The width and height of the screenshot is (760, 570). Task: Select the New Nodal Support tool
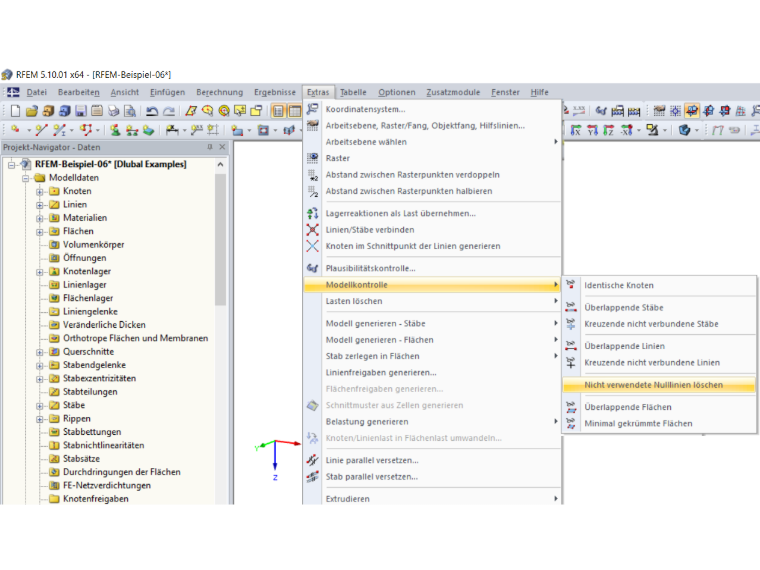coord(115,130)
